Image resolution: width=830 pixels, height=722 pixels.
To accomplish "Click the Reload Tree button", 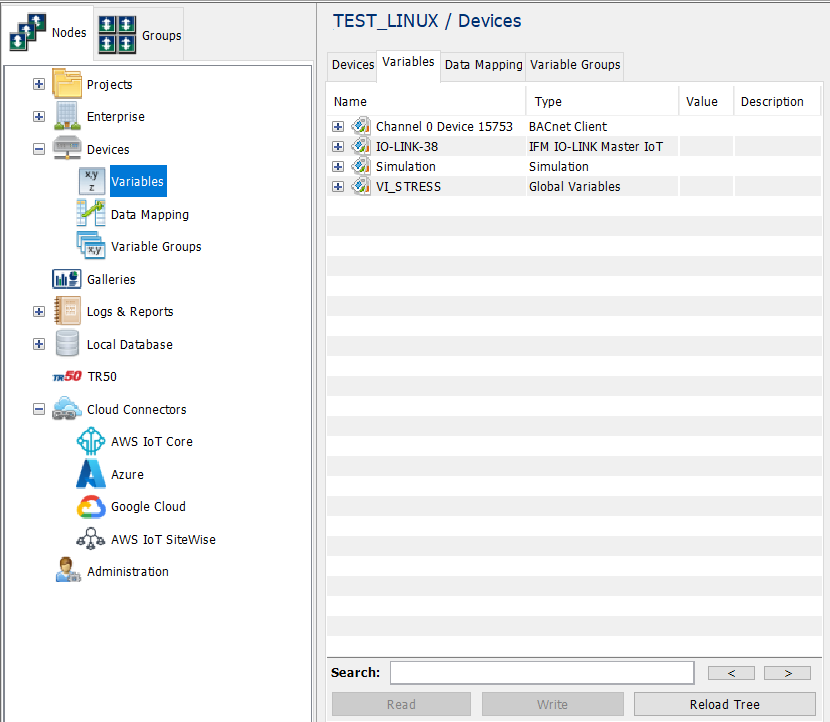I will pyautogui.click(x=724, y=704).
